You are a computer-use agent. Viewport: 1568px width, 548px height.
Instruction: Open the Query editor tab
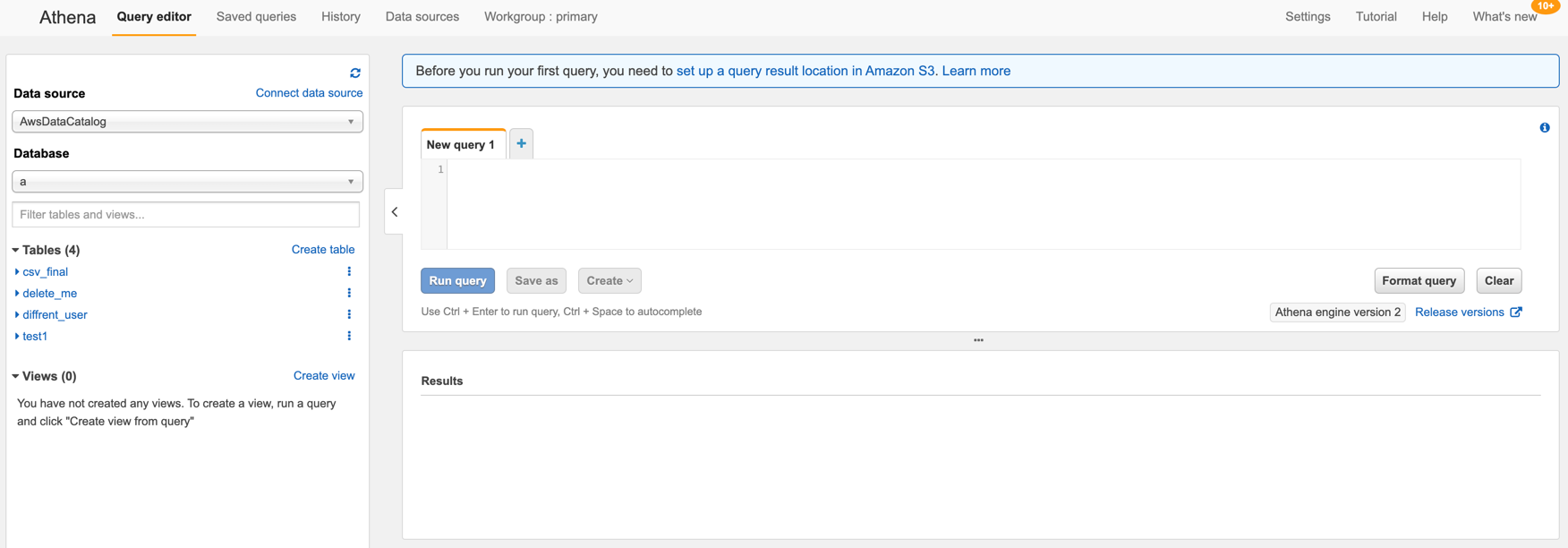[x=154, y=17]
